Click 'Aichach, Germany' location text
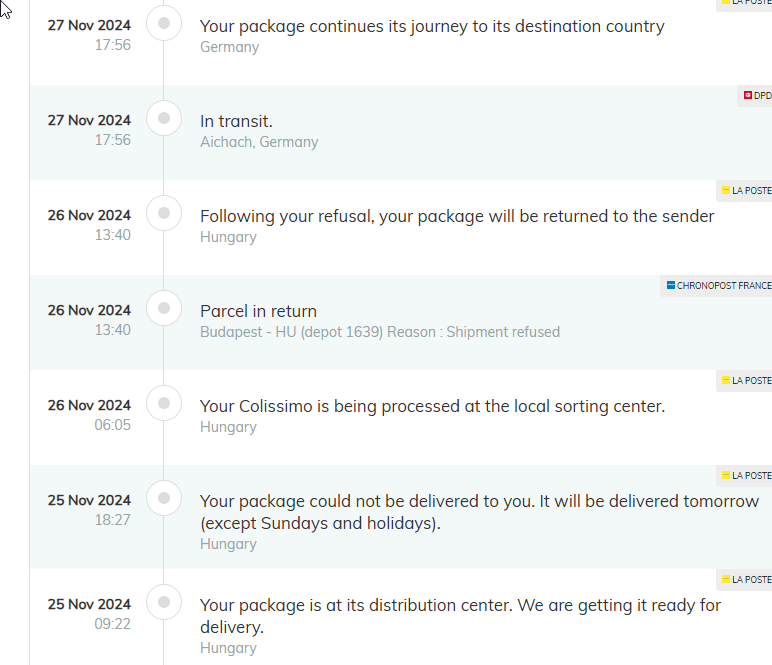 259,142
